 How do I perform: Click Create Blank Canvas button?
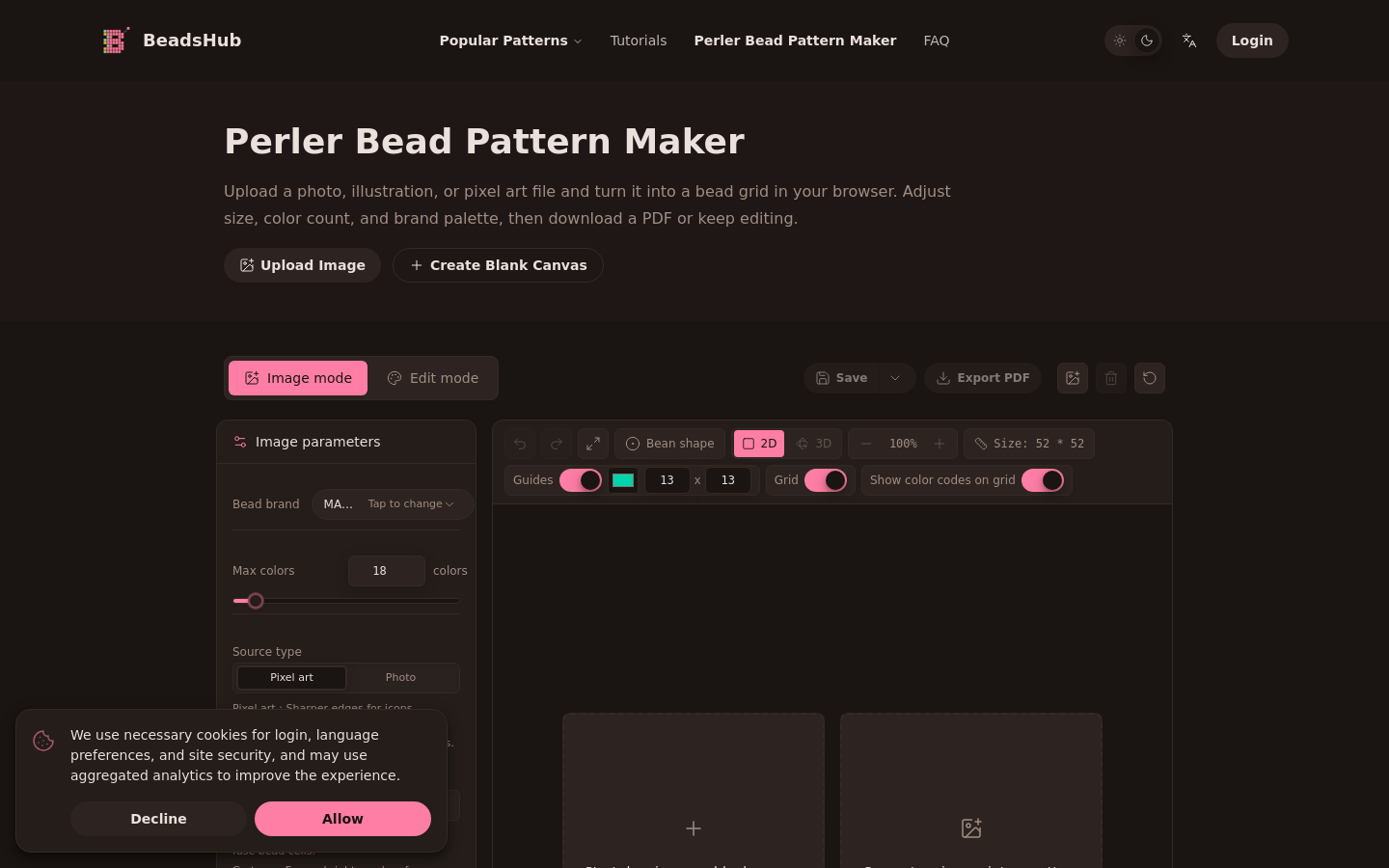[498, 265]
